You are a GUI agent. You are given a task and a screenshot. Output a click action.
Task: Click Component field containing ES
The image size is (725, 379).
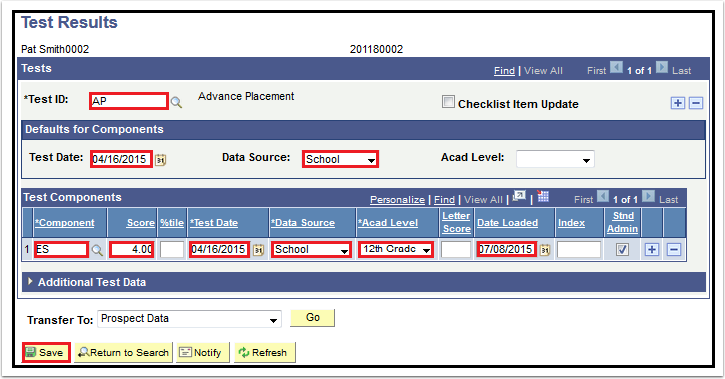(x=61, y=250)
